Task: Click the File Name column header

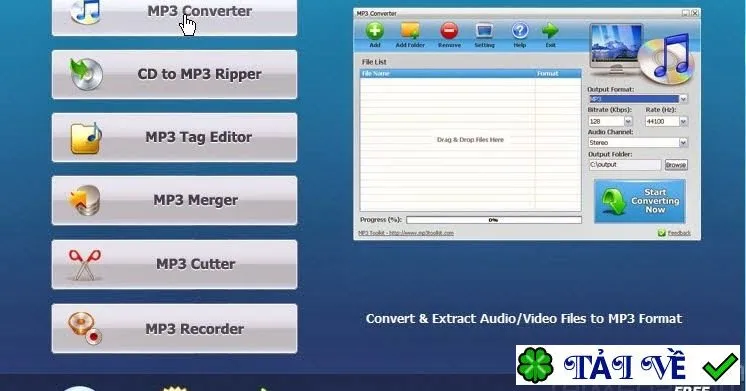Action: pos(448,74)
